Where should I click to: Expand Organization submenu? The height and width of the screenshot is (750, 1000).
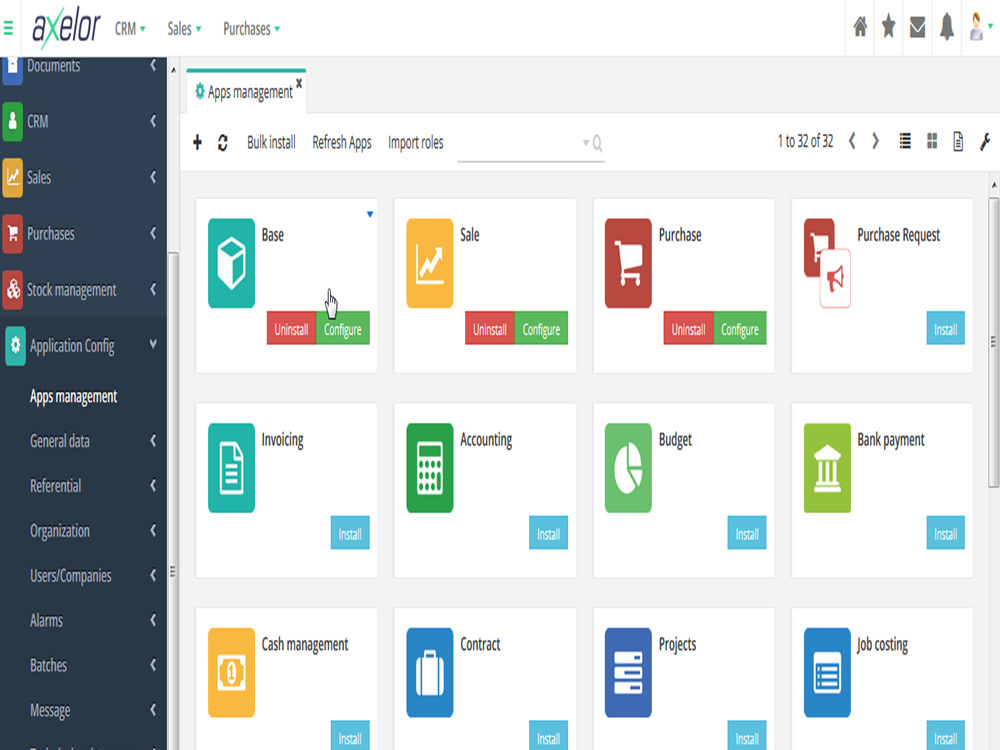pyautogui.click(x=153, y=530)
